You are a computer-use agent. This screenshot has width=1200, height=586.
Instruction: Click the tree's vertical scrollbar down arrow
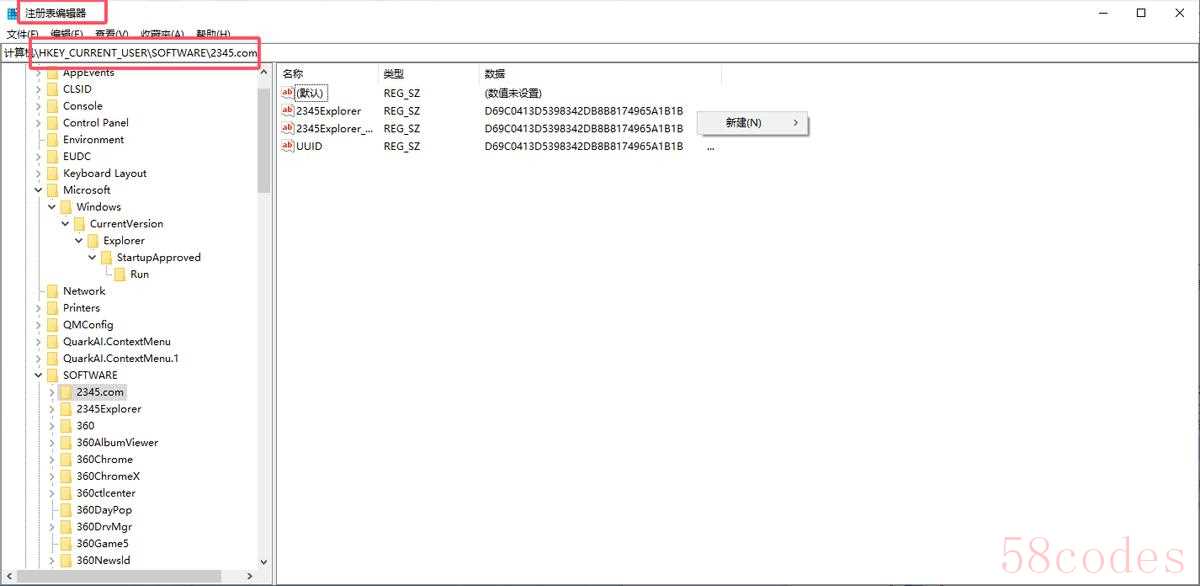[264, 563]
